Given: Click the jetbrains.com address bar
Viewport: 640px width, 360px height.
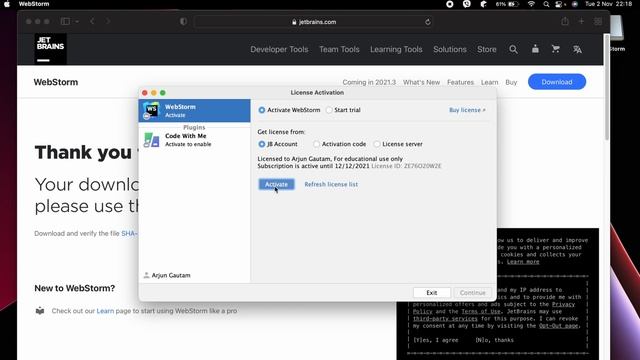Looking at the screenshot, I should pyautogui.click(x=313, y=22).
